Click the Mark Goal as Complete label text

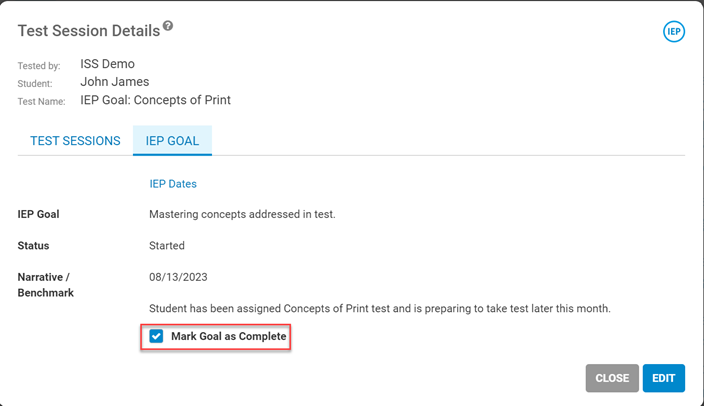point(229,336)
